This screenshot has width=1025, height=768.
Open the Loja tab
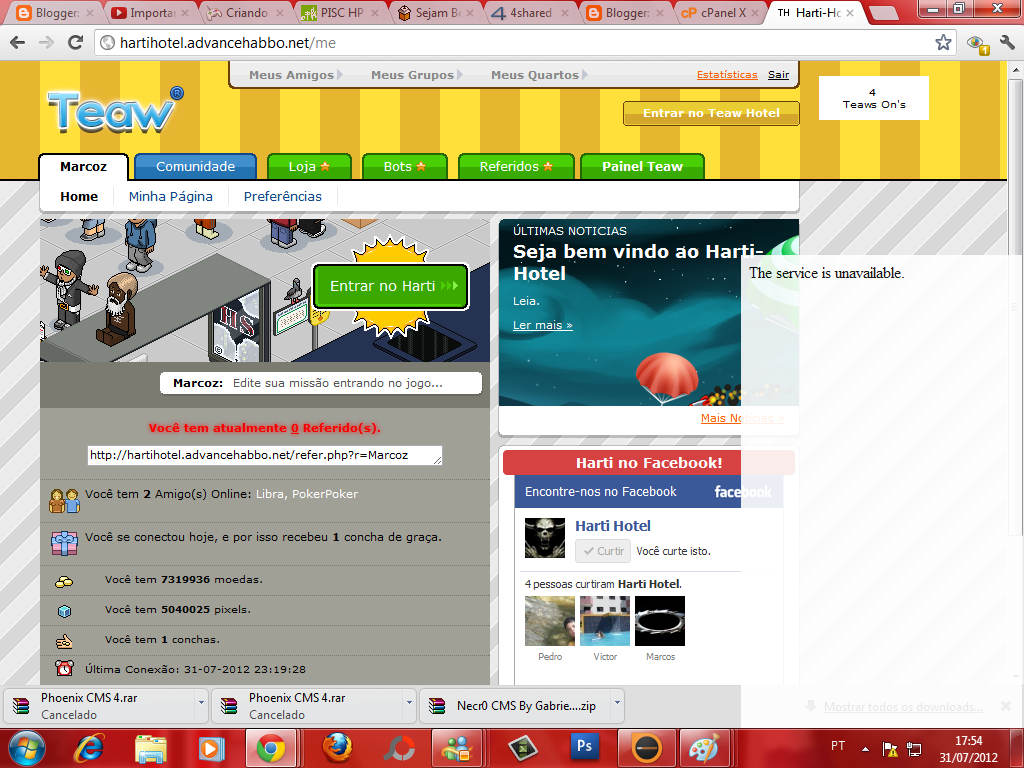tap(309, 167)
